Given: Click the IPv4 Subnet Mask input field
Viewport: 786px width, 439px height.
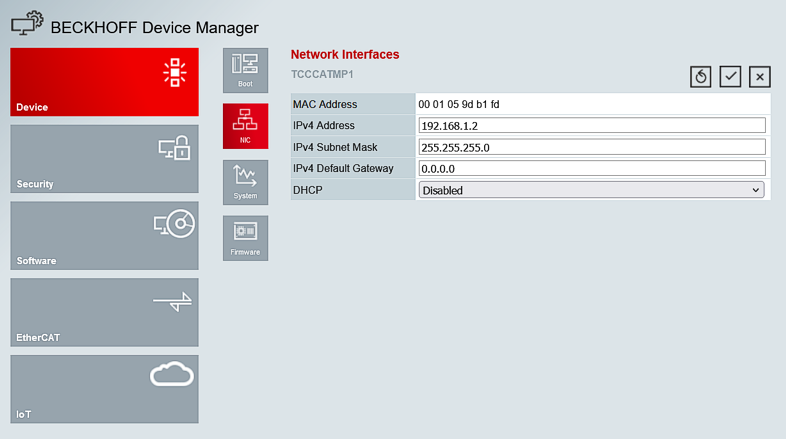Looking at the screenshot, I should click(592, 147).
